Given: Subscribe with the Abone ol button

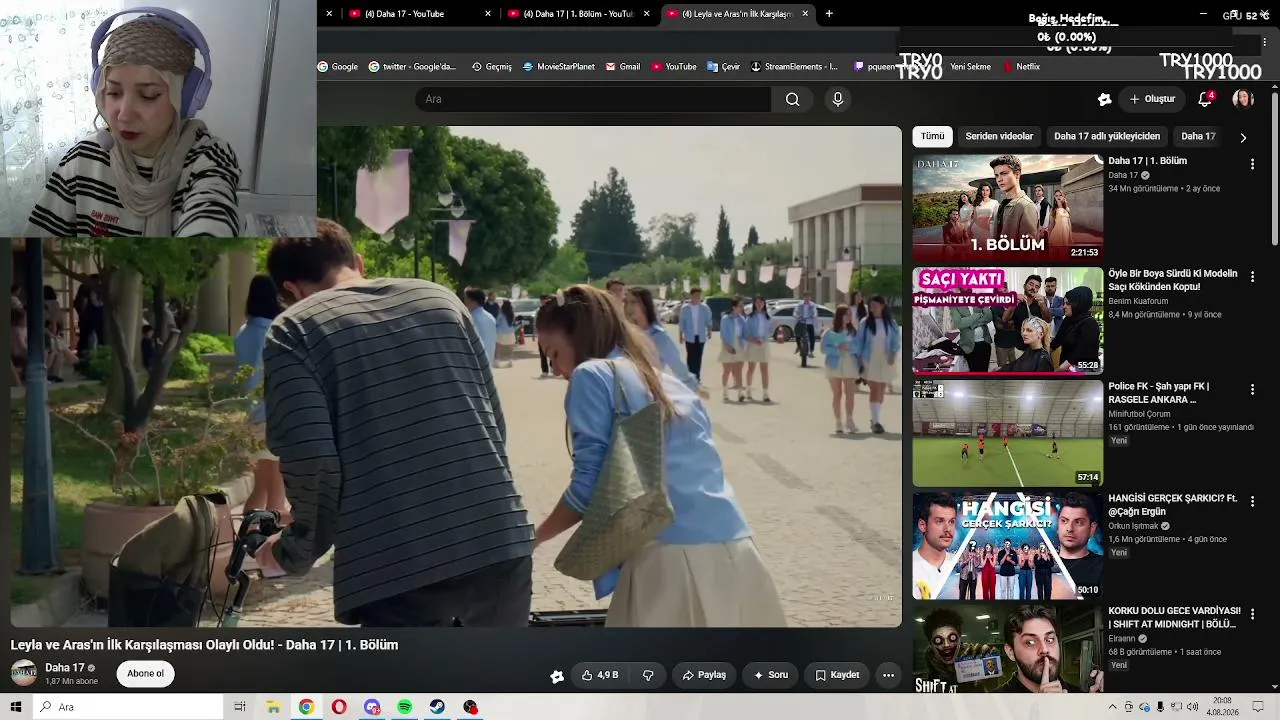Looking at the screenshot, I should point(145,674).
